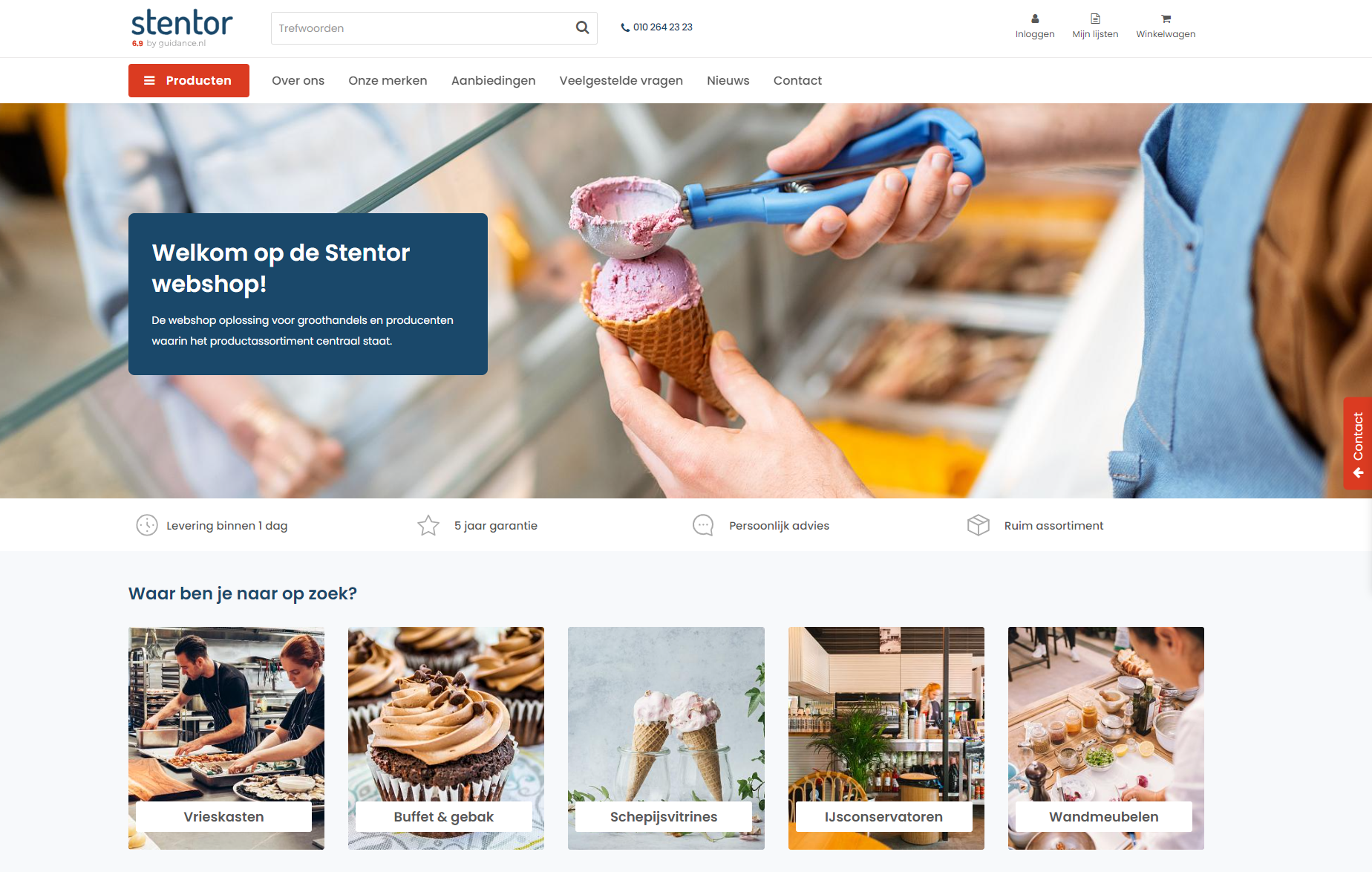
Task: Focus the Trefwoorden search field
Action: click(x=419, y=28)
